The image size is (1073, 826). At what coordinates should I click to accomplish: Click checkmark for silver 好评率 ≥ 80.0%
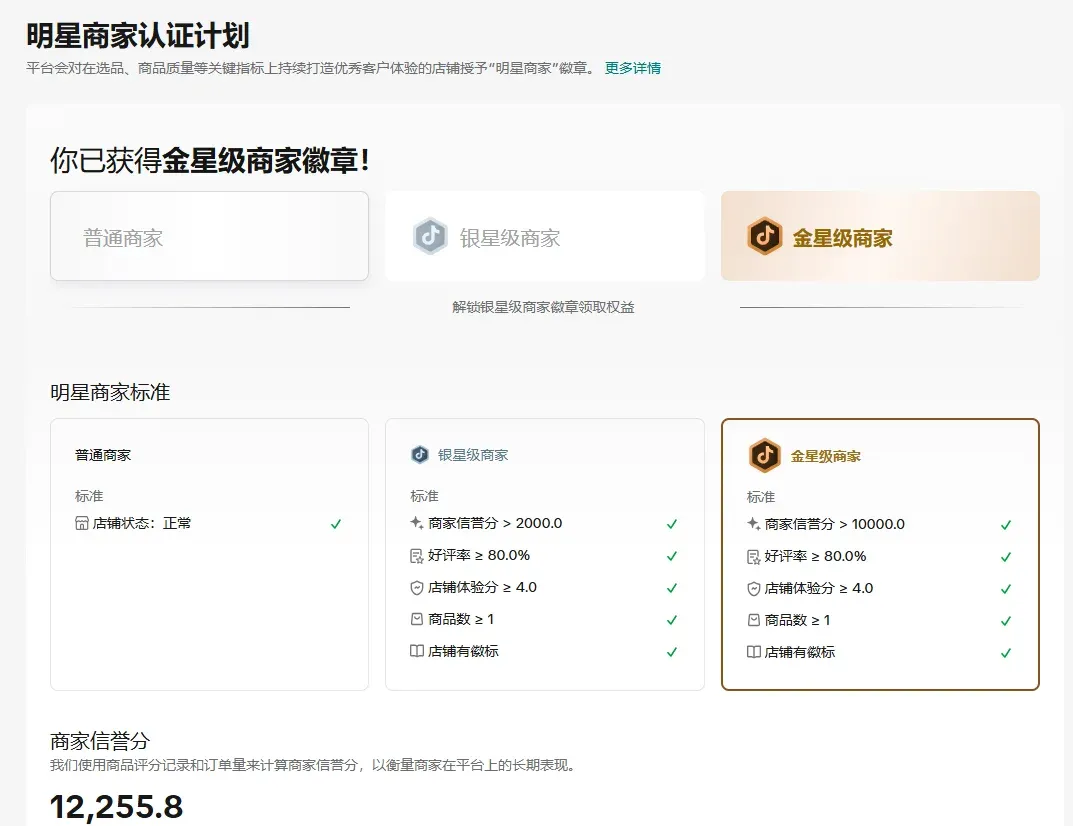pos(672,556)
